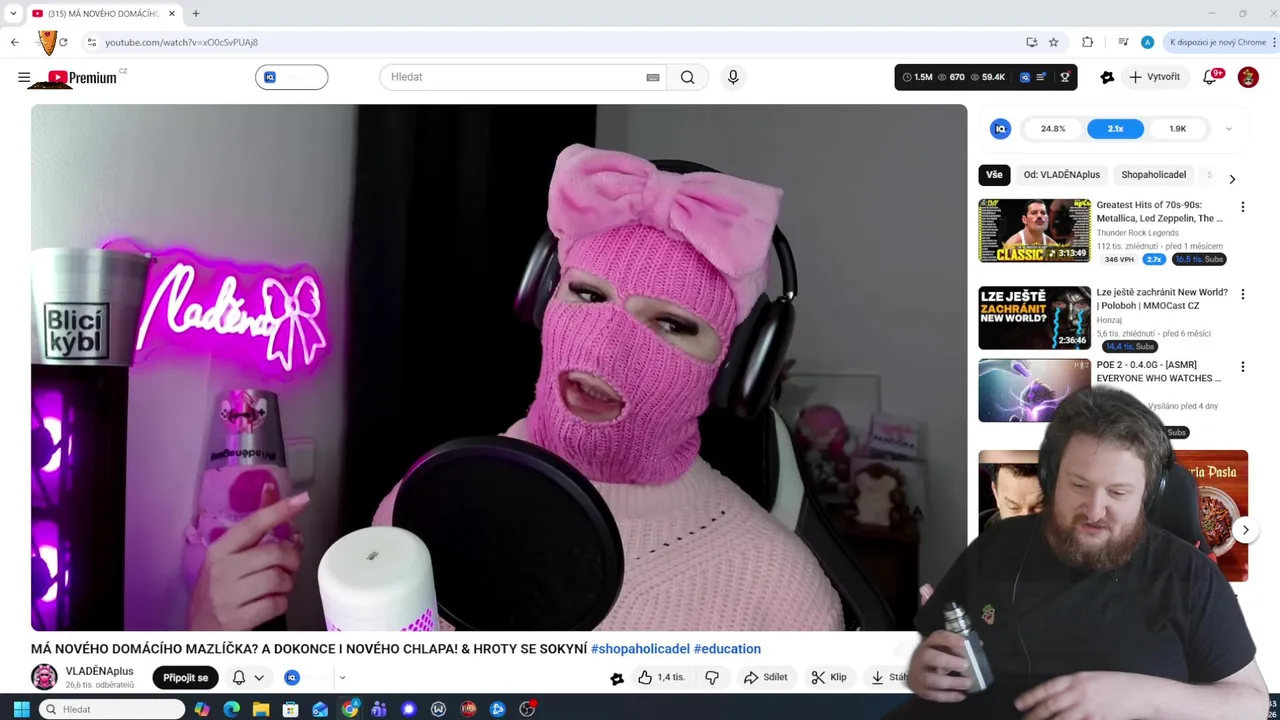Open the Chrome extensions puzzle icon
This screenshot has height=720, width=1280.
[1088, 42]
